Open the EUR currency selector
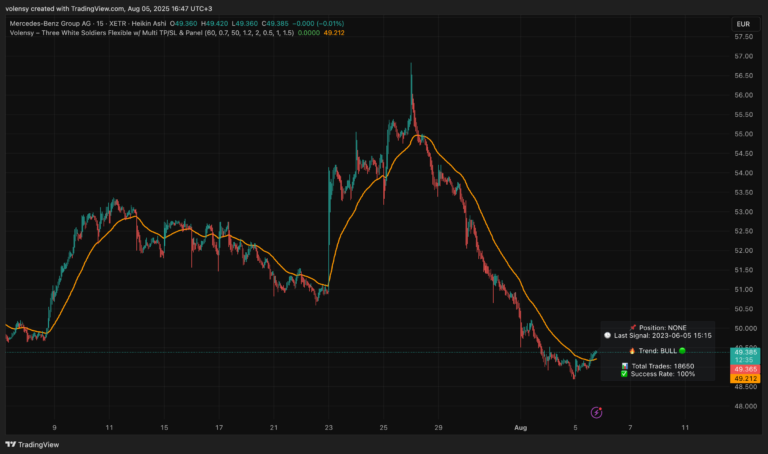Viewport: 768px width, 454px height. 742,23
